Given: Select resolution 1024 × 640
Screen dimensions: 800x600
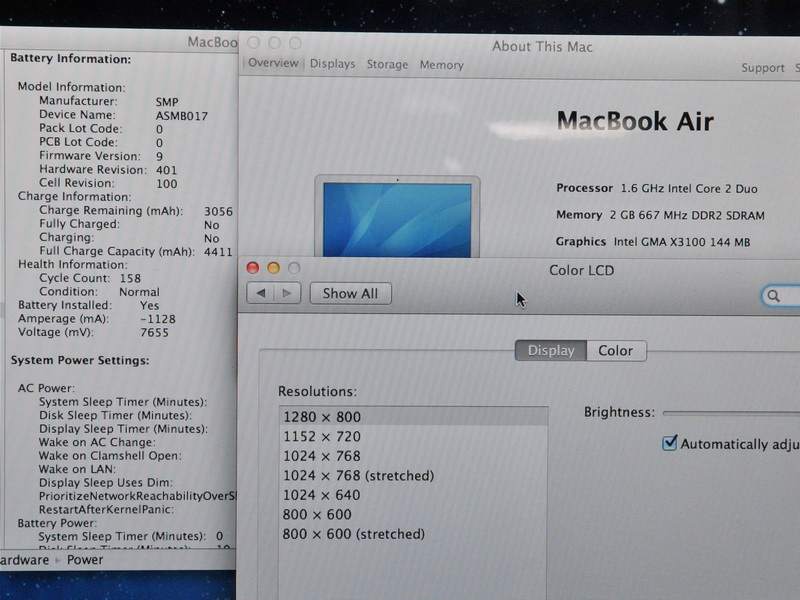Looking at the screenshot, I should [x=414, y=495].
